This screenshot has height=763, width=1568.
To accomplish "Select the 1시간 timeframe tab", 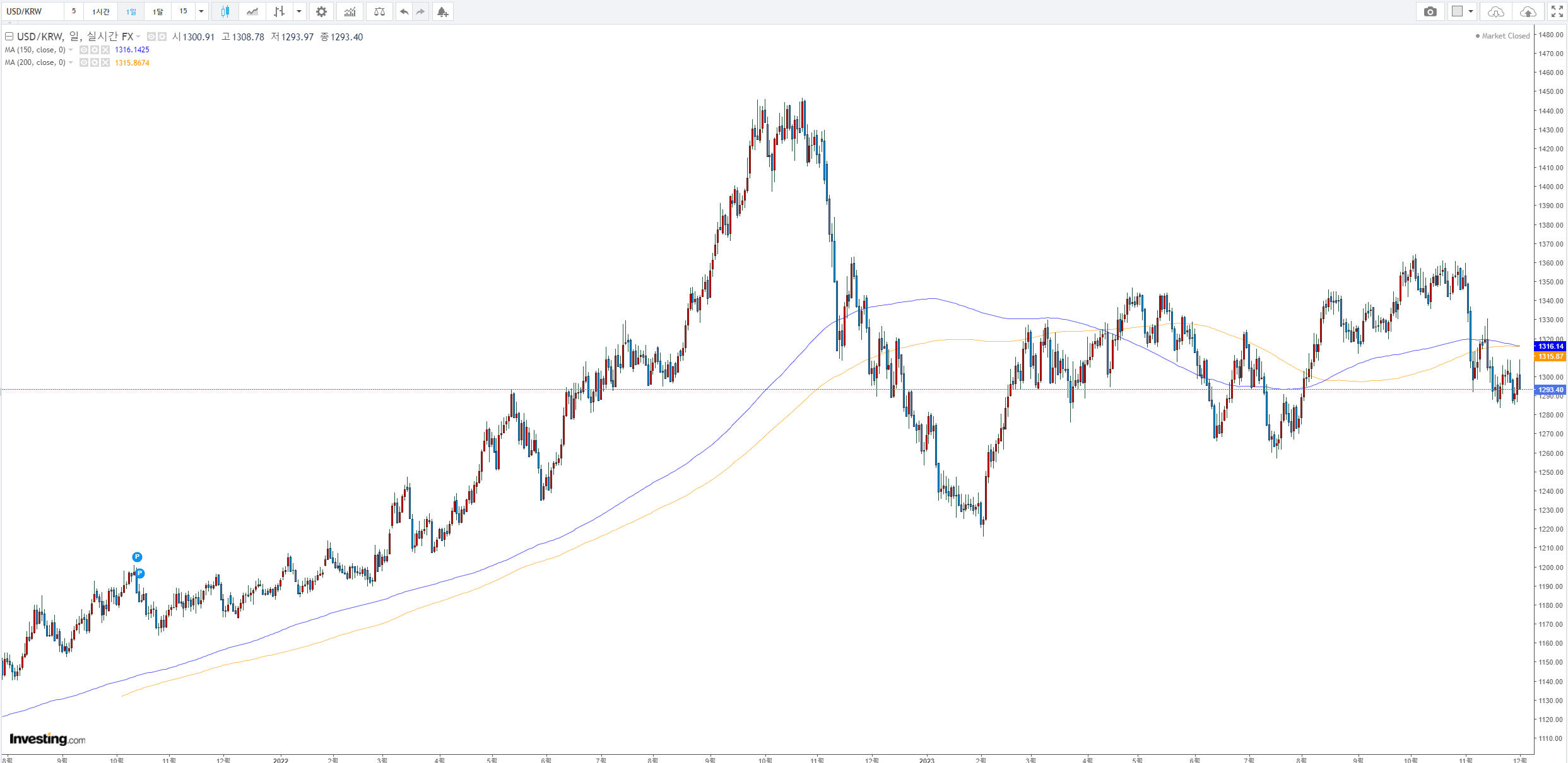I will [101, 11].
